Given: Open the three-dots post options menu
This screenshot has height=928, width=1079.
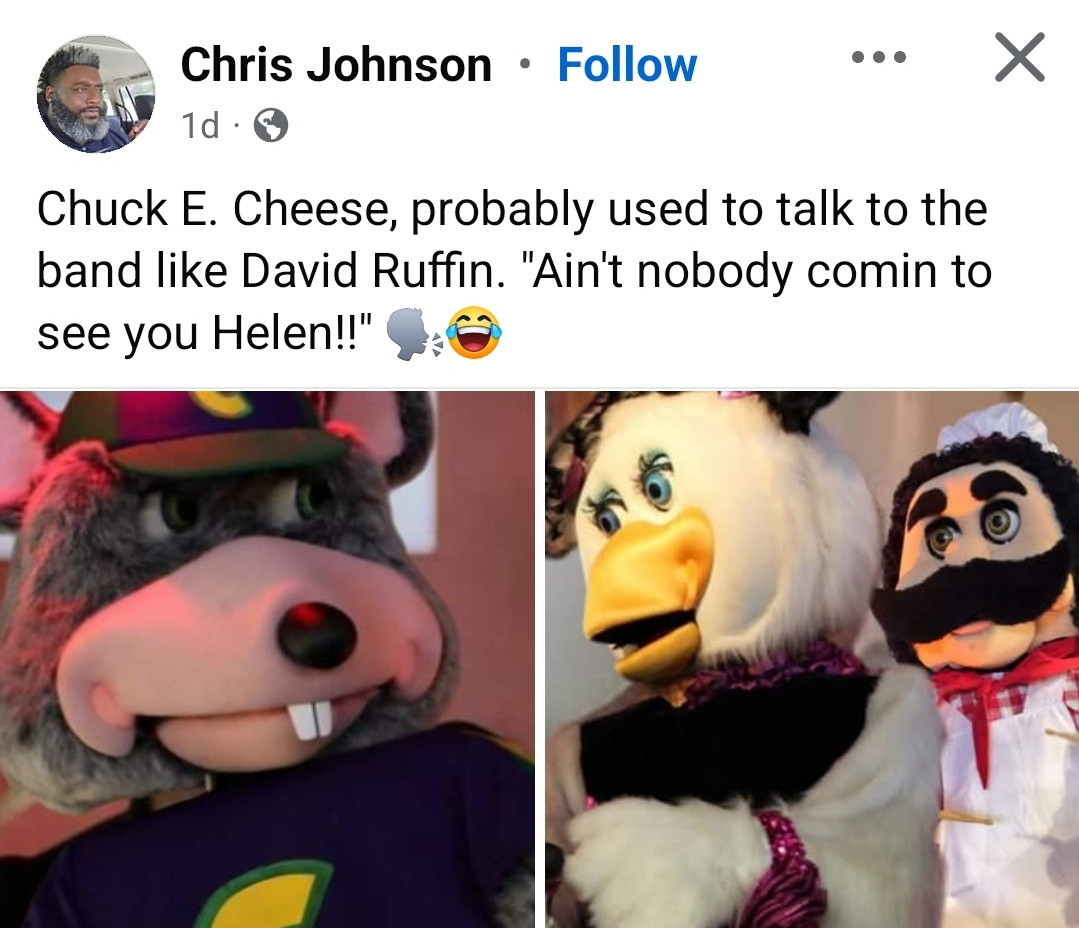Looking at the screenshot, I should click(879, 57).
